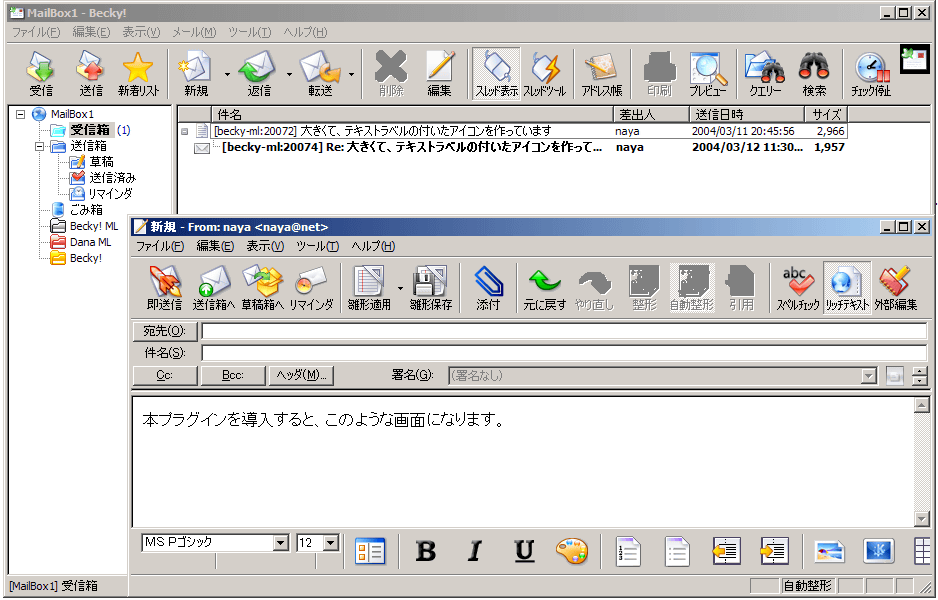Click the 返信 (Reply) envelope icon
938x600 pixels.
(258, 74)
